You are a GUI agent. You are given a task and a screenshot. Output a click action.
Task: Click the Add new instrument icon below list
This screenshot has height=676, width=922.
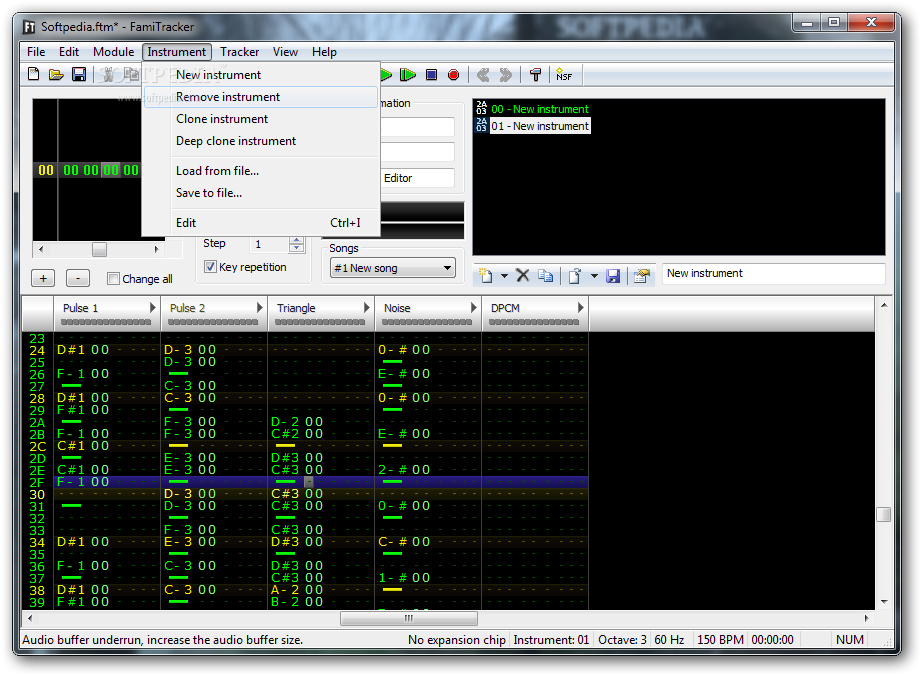coord(486,275)
